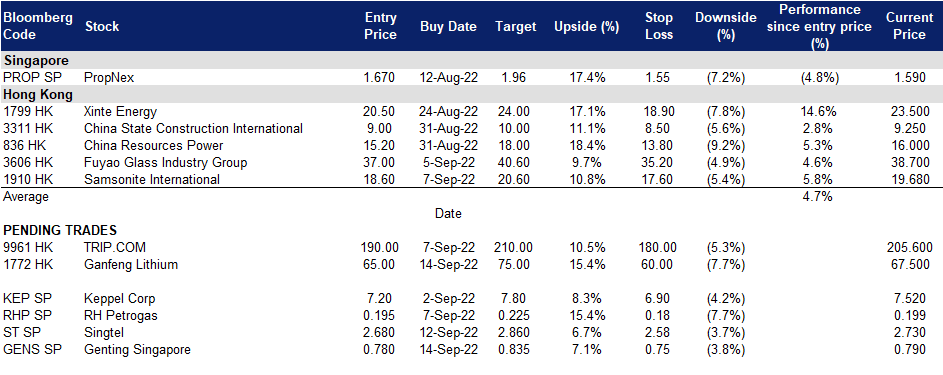Select the Stop Loss header
This screenshot has height=375, width=943.
coord(659,26)
